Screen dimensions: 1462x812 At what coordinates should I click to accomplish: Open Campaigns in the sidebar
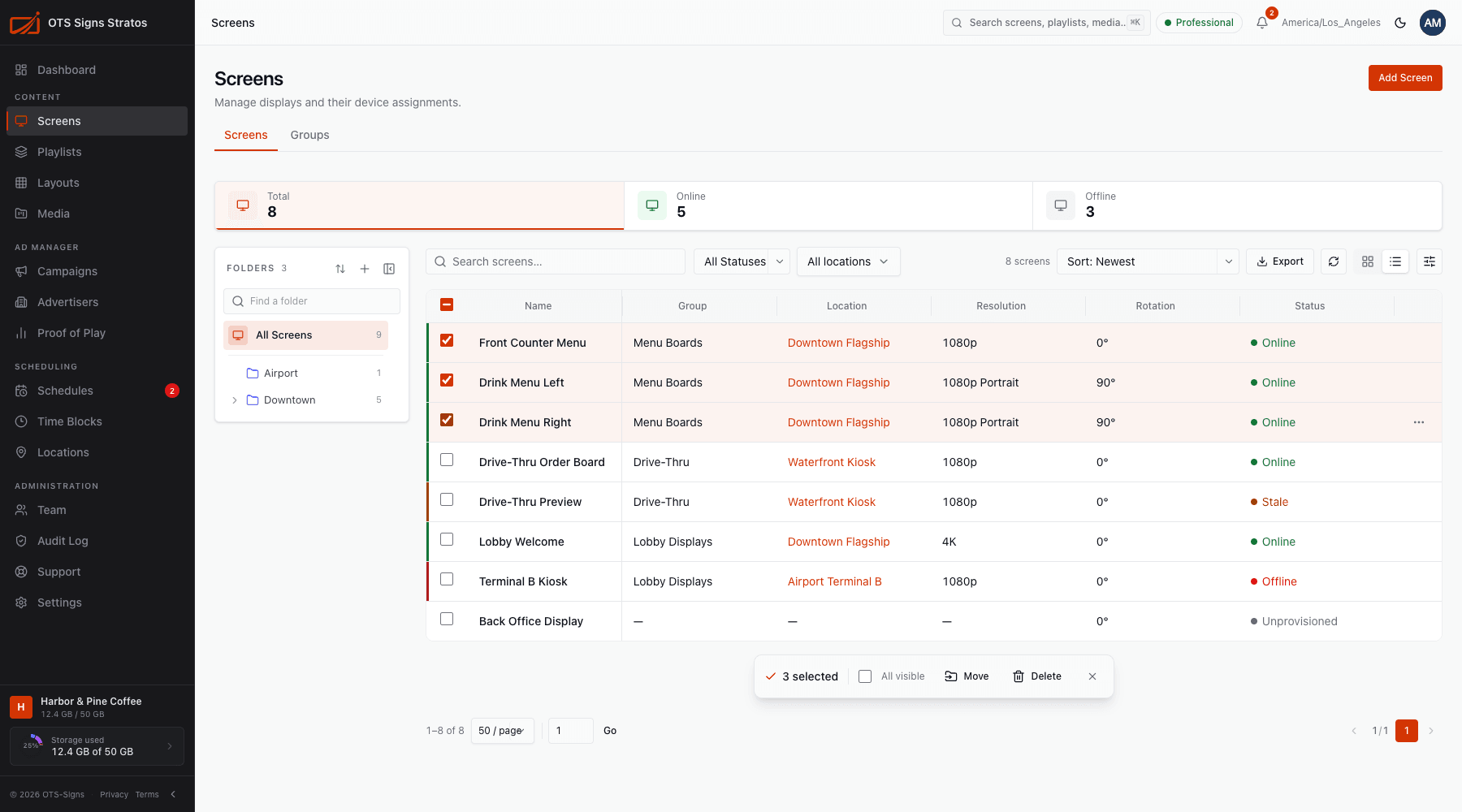[97, 271]
